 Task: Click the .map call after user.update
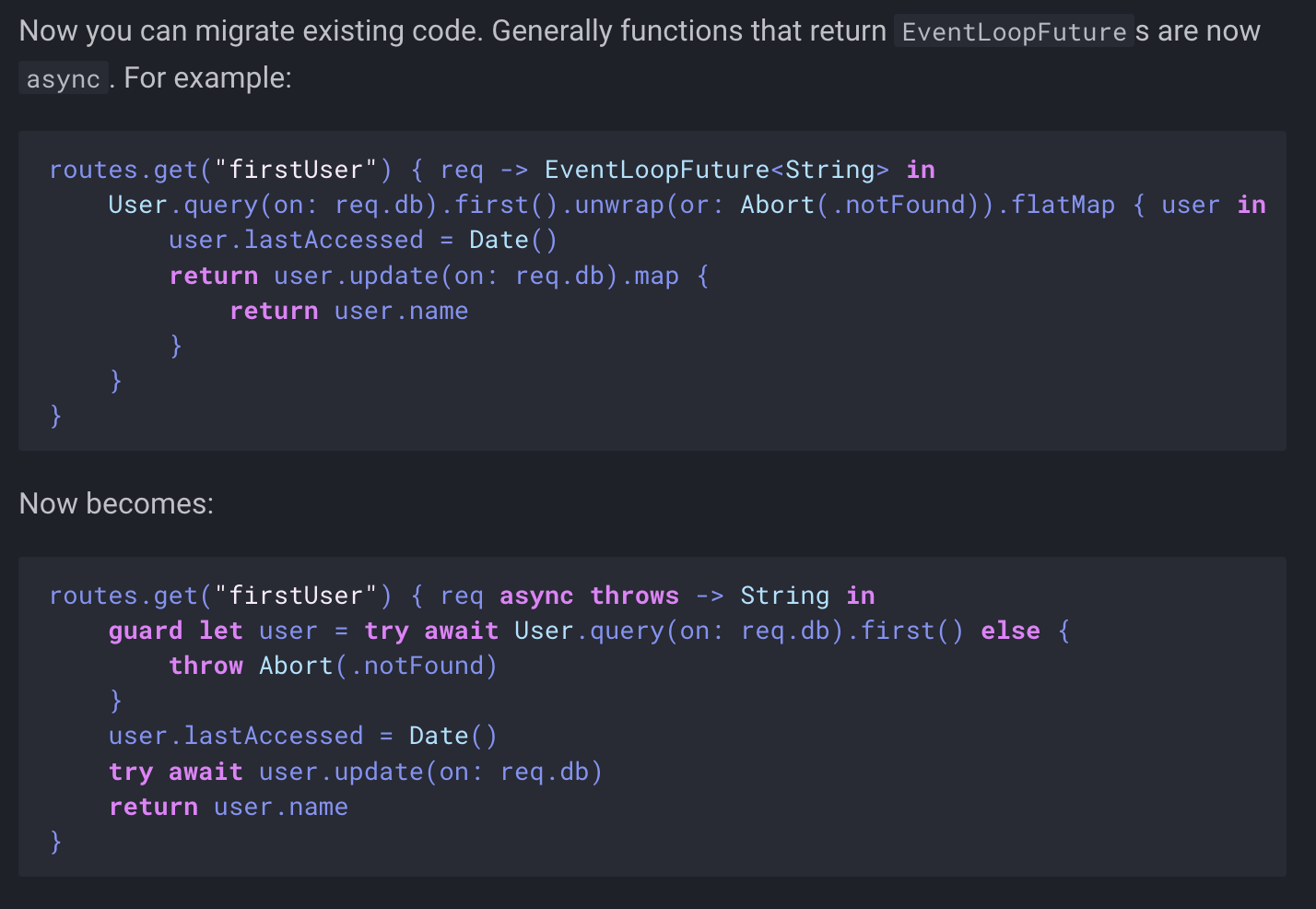click(655, 276)
